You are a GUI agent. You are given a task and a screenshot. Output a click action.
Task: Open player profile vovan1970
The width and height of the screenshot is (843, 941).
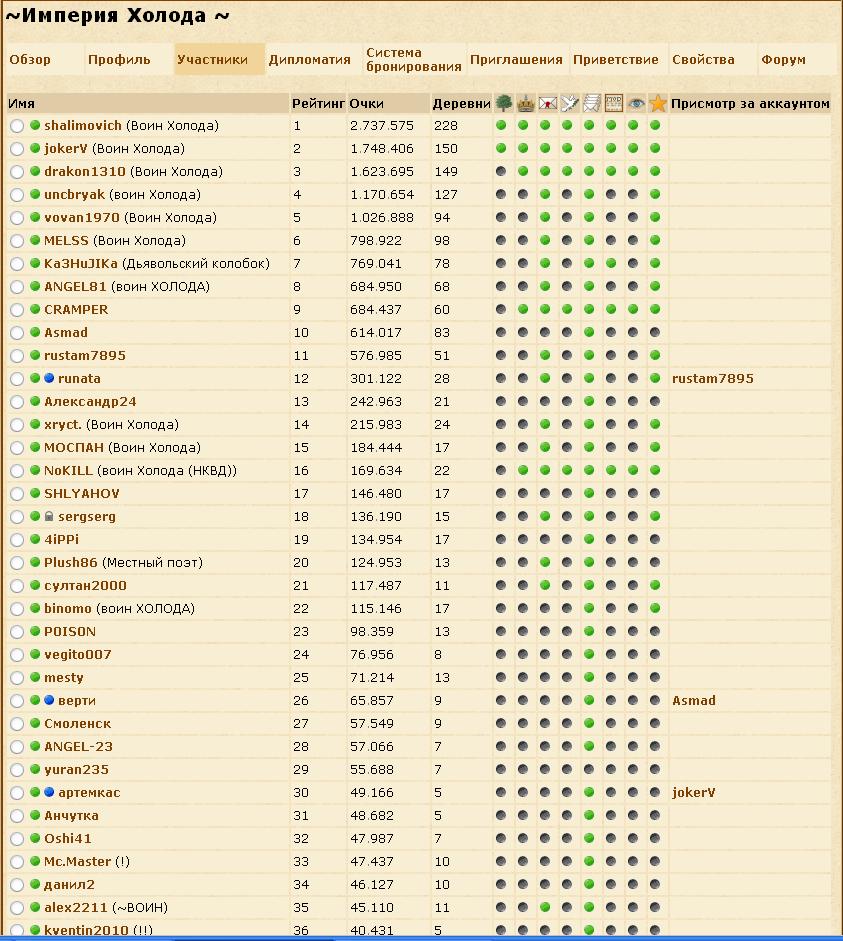click(82, 217)
